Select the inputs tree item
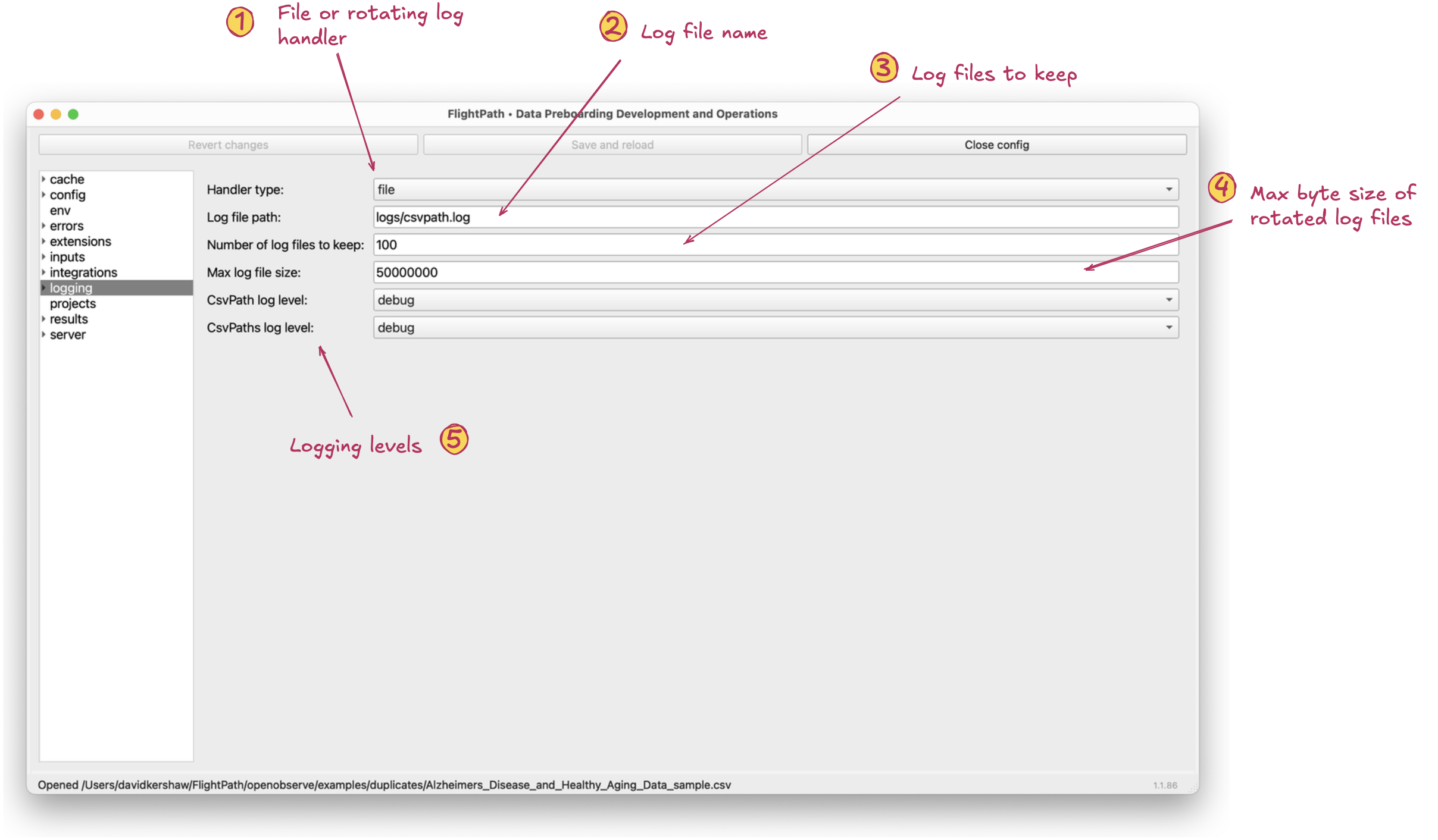 pos(67,257)
